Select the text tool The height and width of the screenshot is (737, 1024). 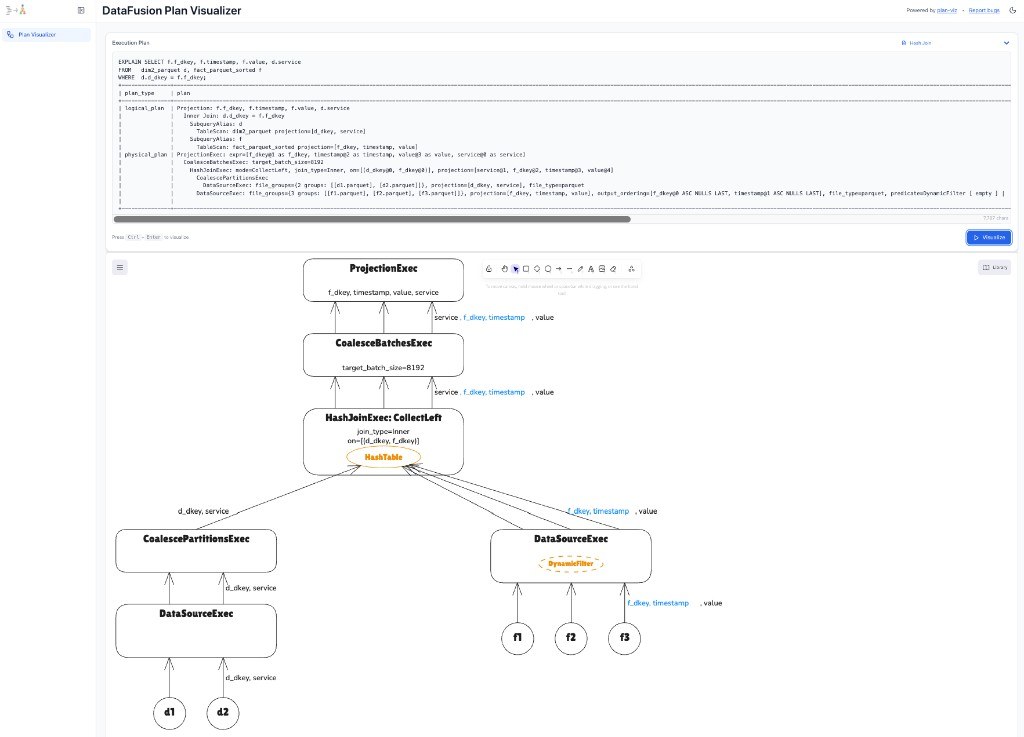pyautogui.click(x=591, y=269)
